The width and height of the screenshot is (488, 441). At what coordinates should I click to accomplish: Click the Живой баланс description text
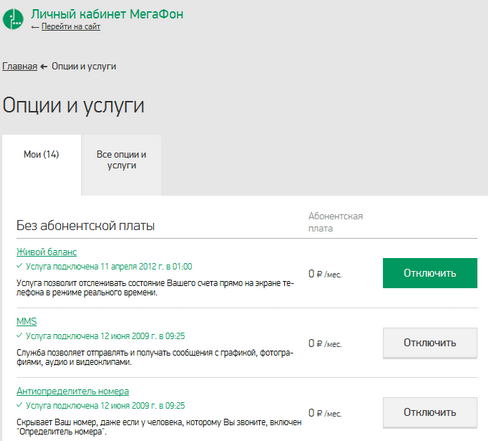click(155, 288)
